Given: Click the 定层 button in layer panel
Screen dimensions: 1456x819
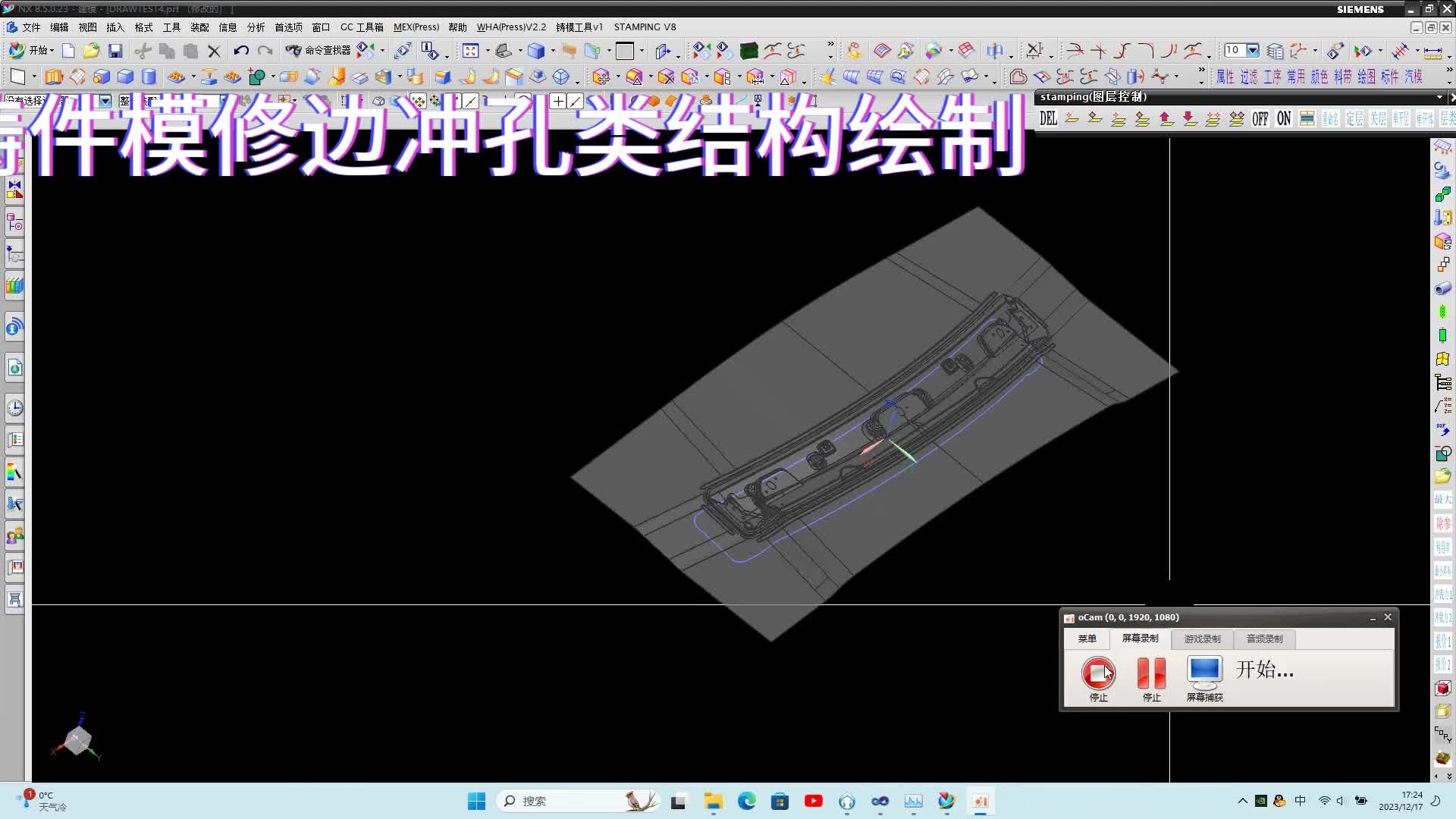Looking at the screenshot, I should click(x=1355, y=119).
